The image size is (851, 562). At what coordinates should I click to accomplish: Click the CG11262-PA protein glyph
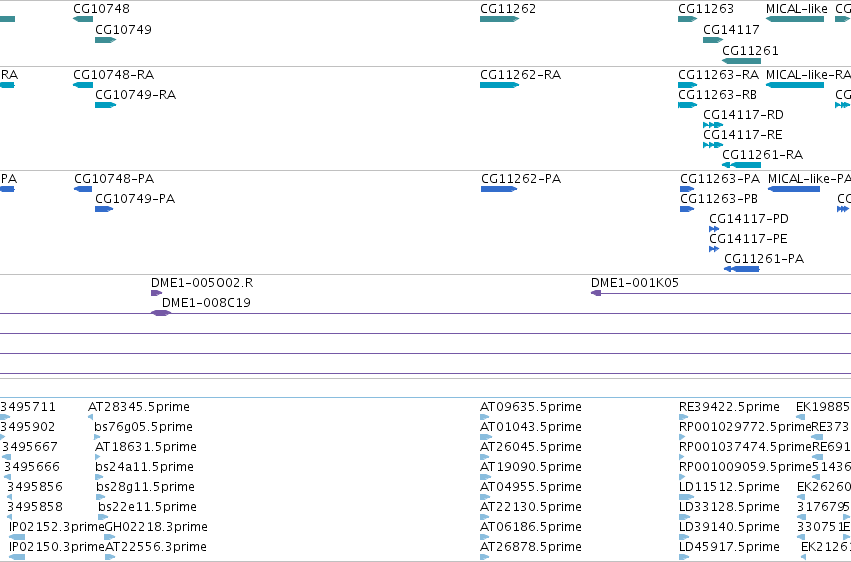(x=499, y=189)
